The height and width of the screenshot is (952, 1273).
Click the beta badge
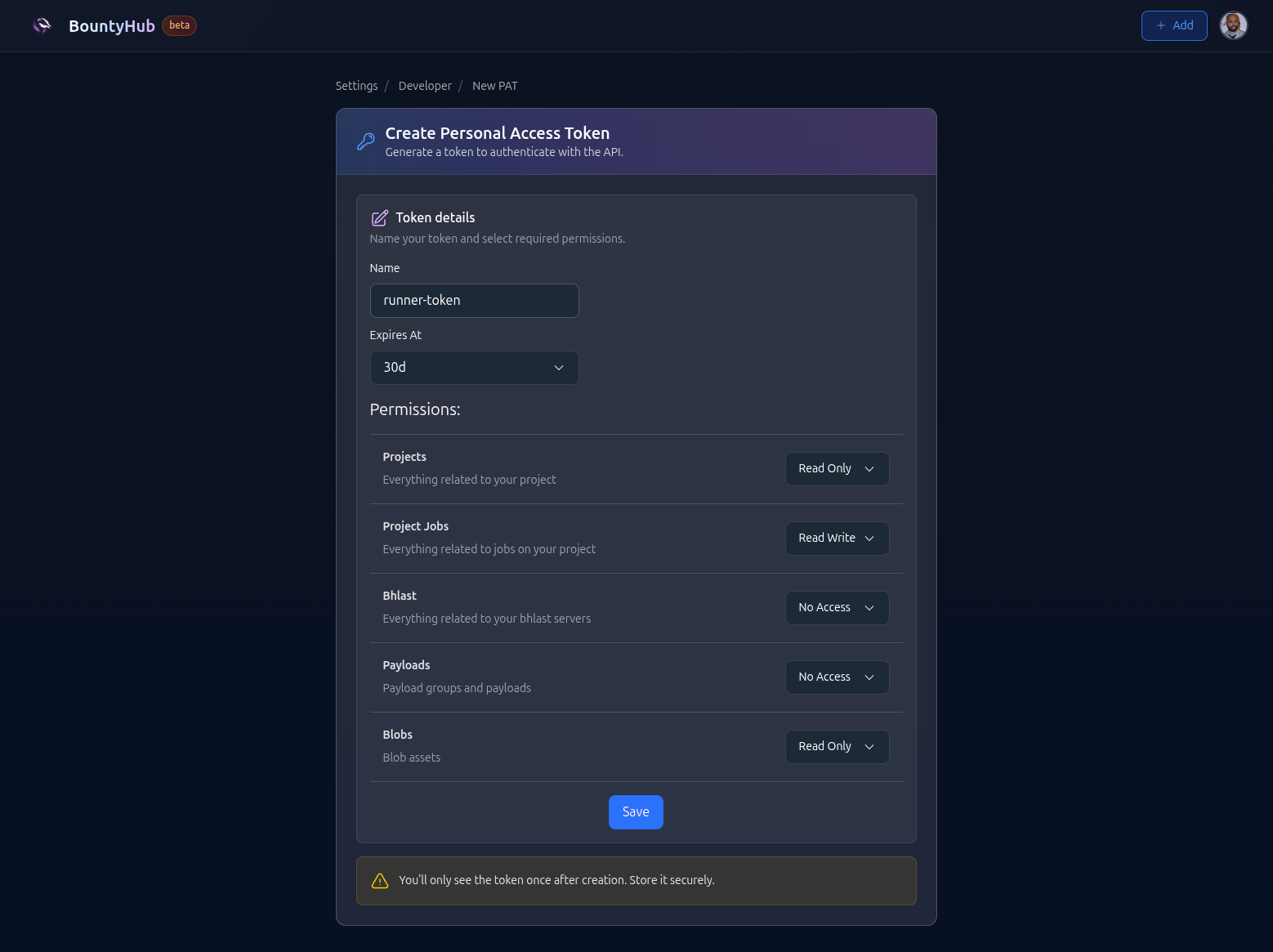click(179, 25)
